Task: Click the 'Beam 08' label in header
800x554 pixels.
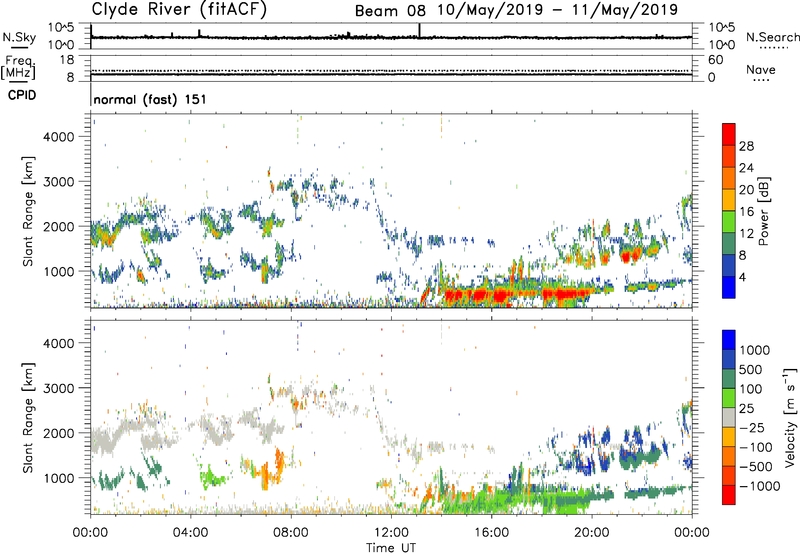Action: pyautogui.click(x=390, y=11)
